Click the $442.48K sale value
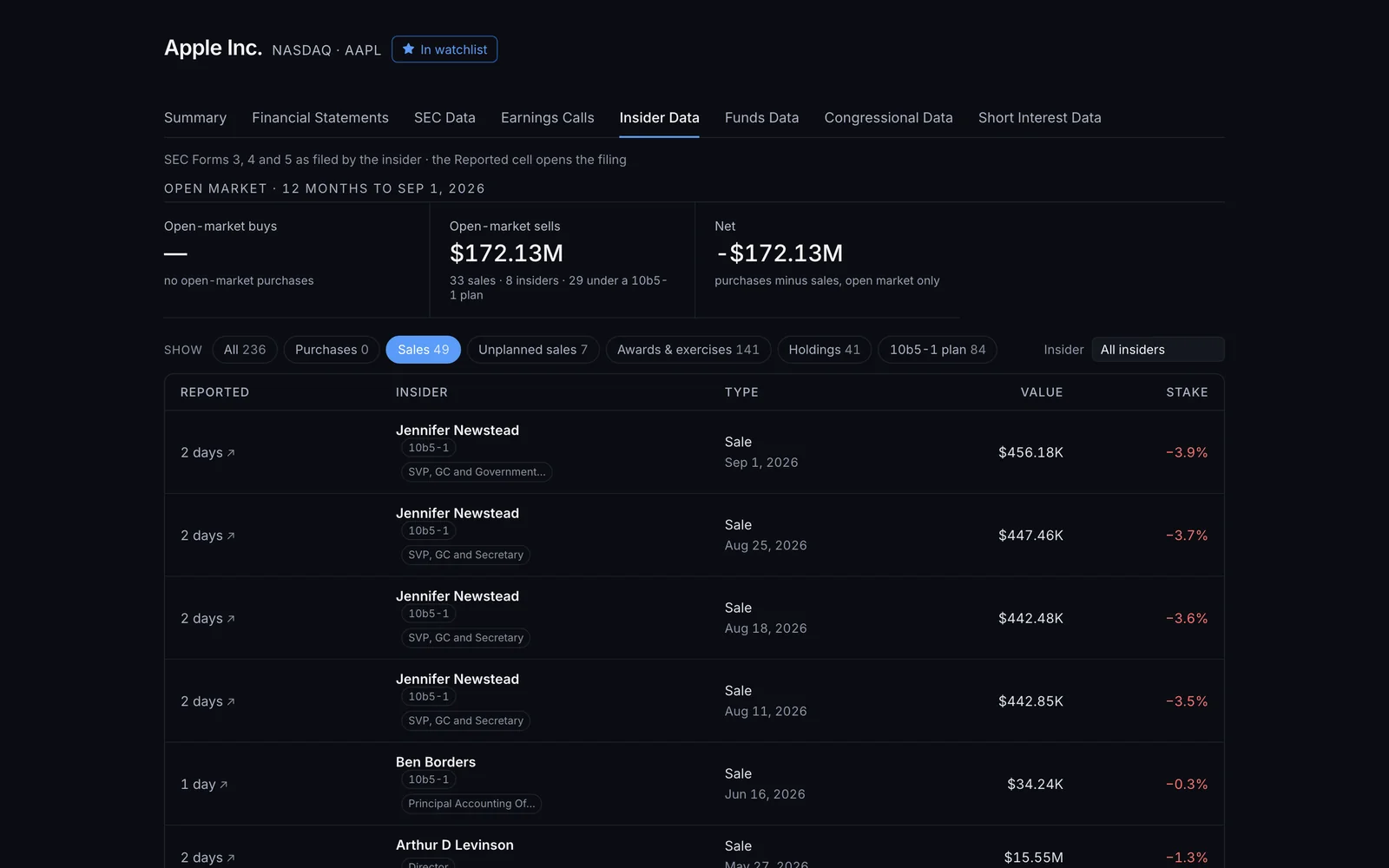1389x868 pixels. click(1030, 619)
